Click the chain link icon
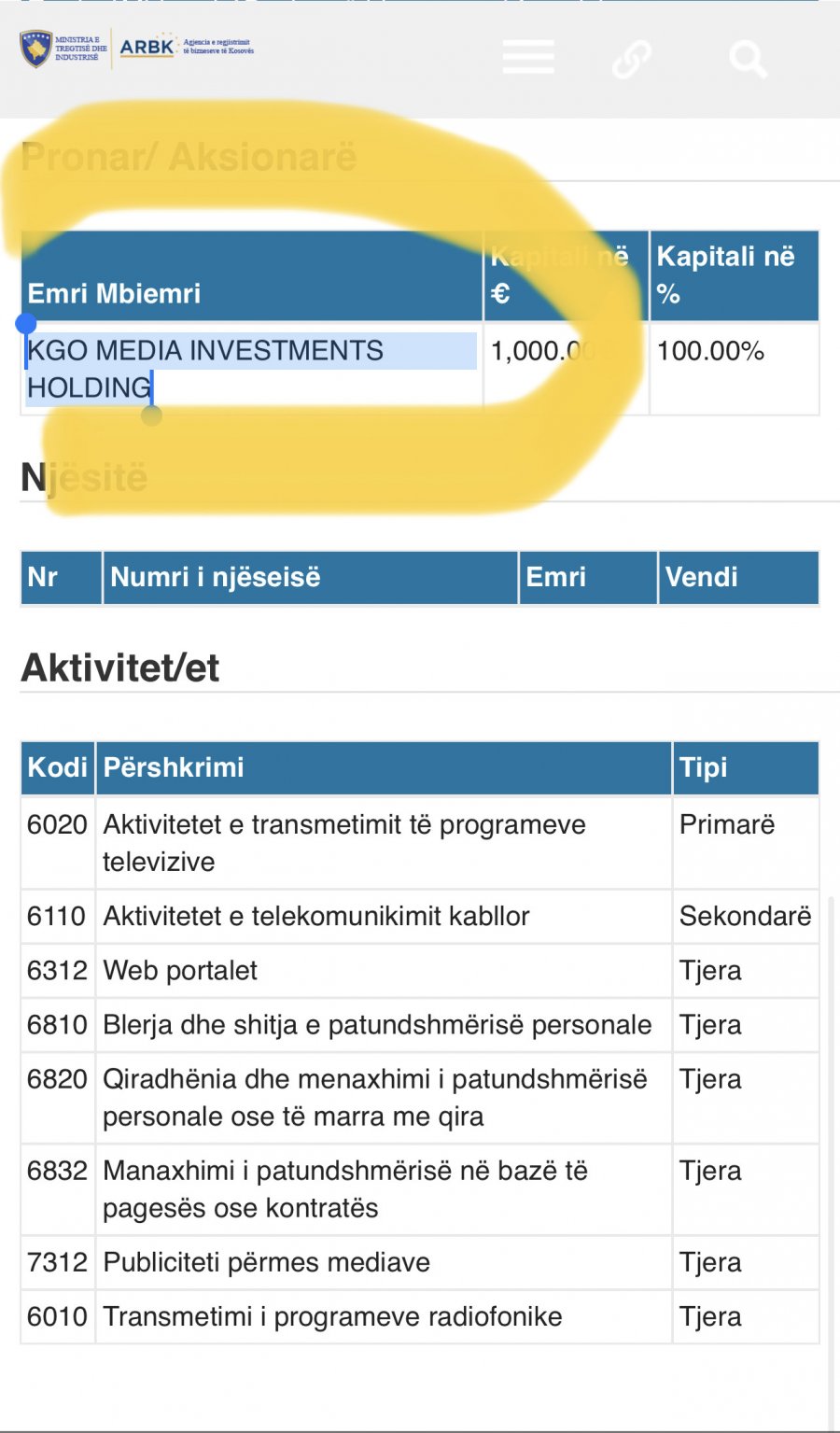The height and width of the screenshot is (1433, 840). (632, 59)
